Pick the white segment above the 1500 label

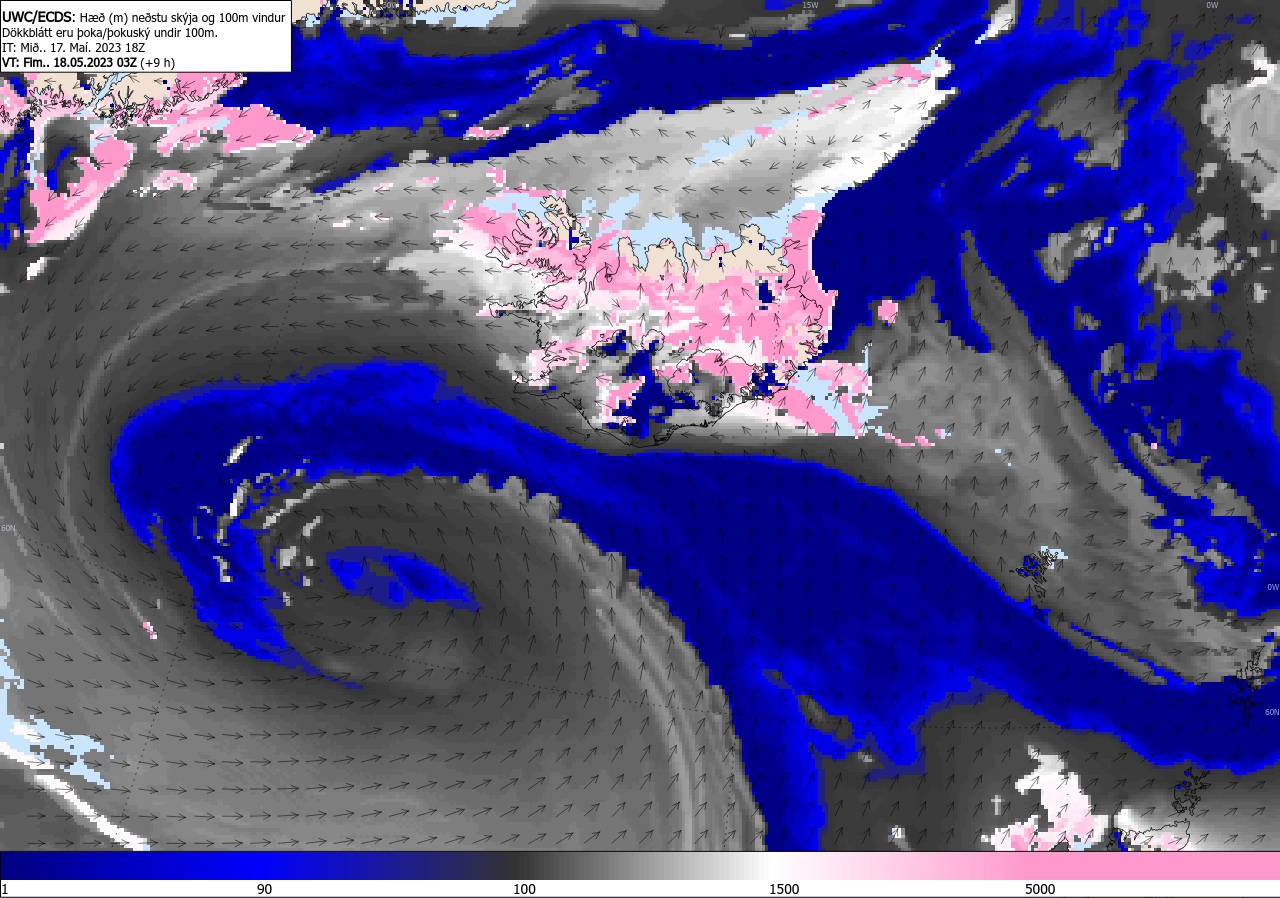click(x=784, y=865)
